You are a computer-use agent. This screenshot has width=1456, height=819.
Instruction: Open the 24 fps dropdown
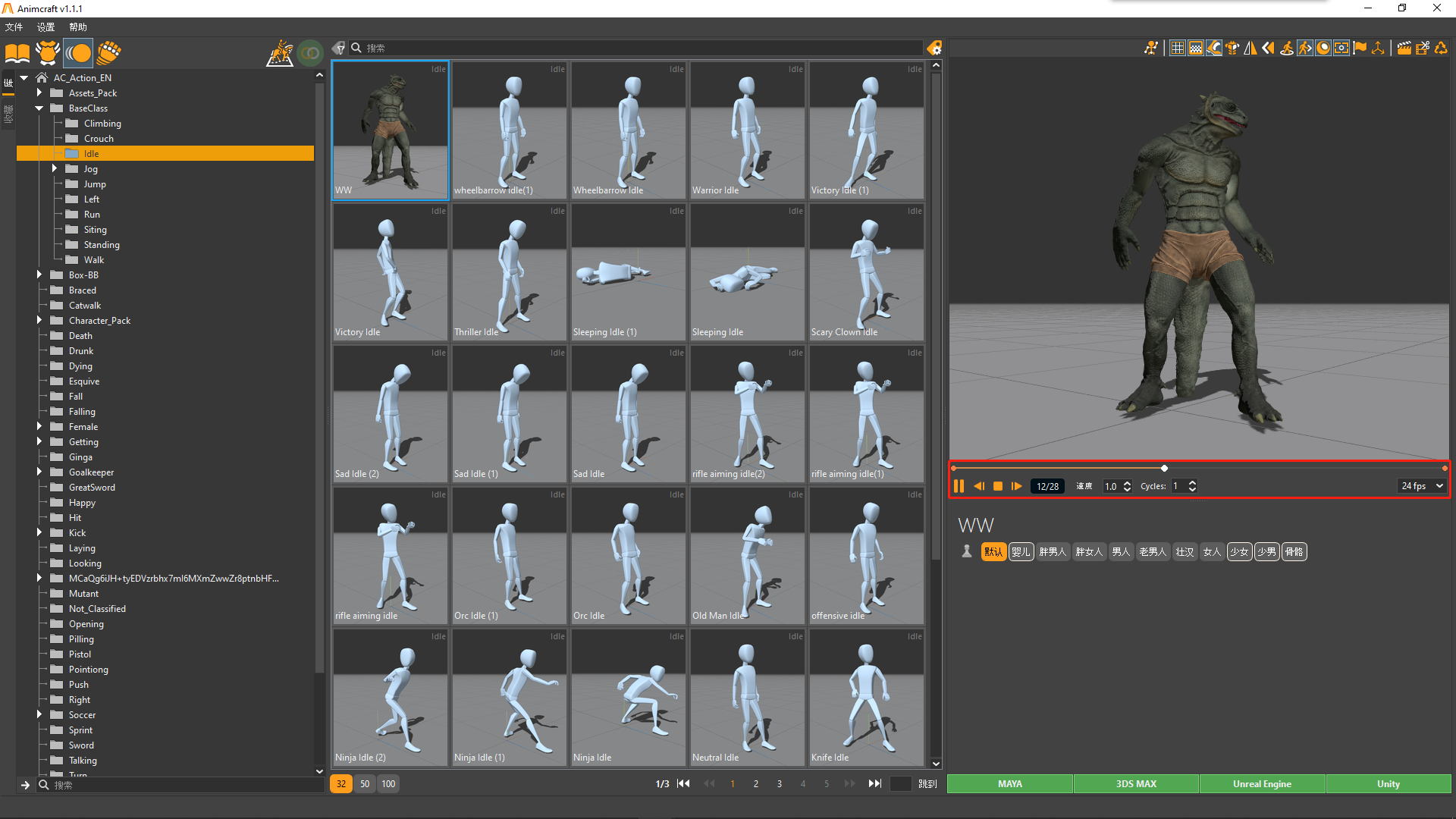coord(1423,486)
